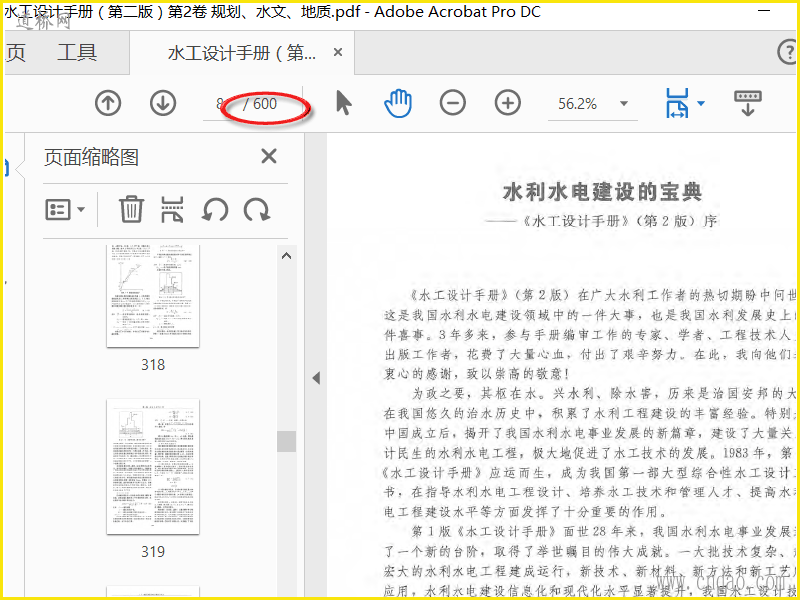The width and height of the screenshot is (800, 600).
Task: Select the page 319 thumbnail
Action: pyautogui.click(x=153, y=467)
